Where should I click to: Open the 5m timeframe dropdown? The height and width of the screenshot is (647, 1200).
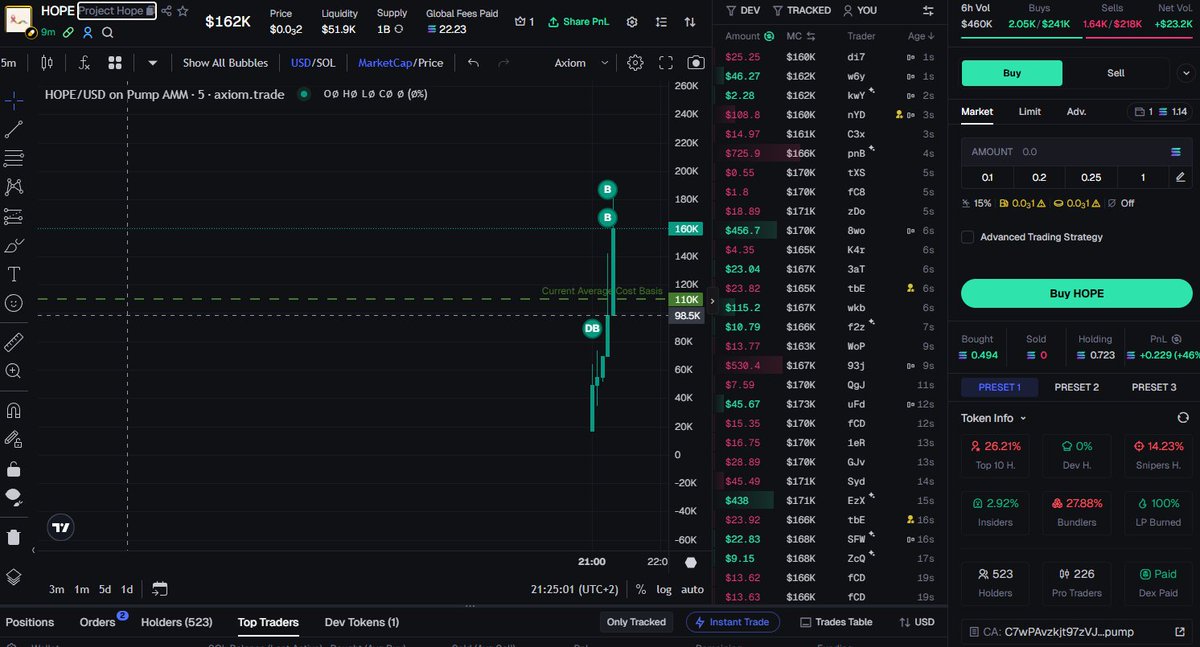[9, 63]
